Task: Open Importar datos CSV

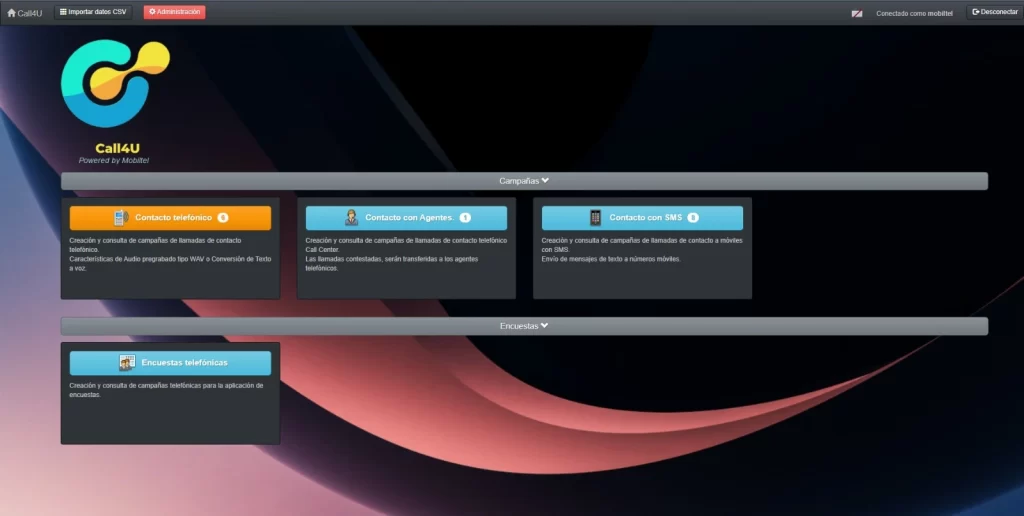Action: (92, 12)
